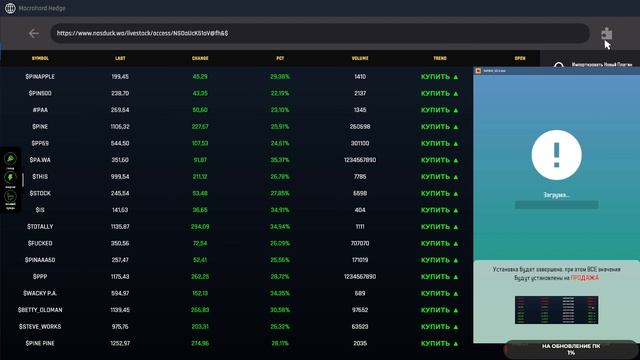Click change value 294,09
The image size is (640, 360).
(x=200, y=227)
